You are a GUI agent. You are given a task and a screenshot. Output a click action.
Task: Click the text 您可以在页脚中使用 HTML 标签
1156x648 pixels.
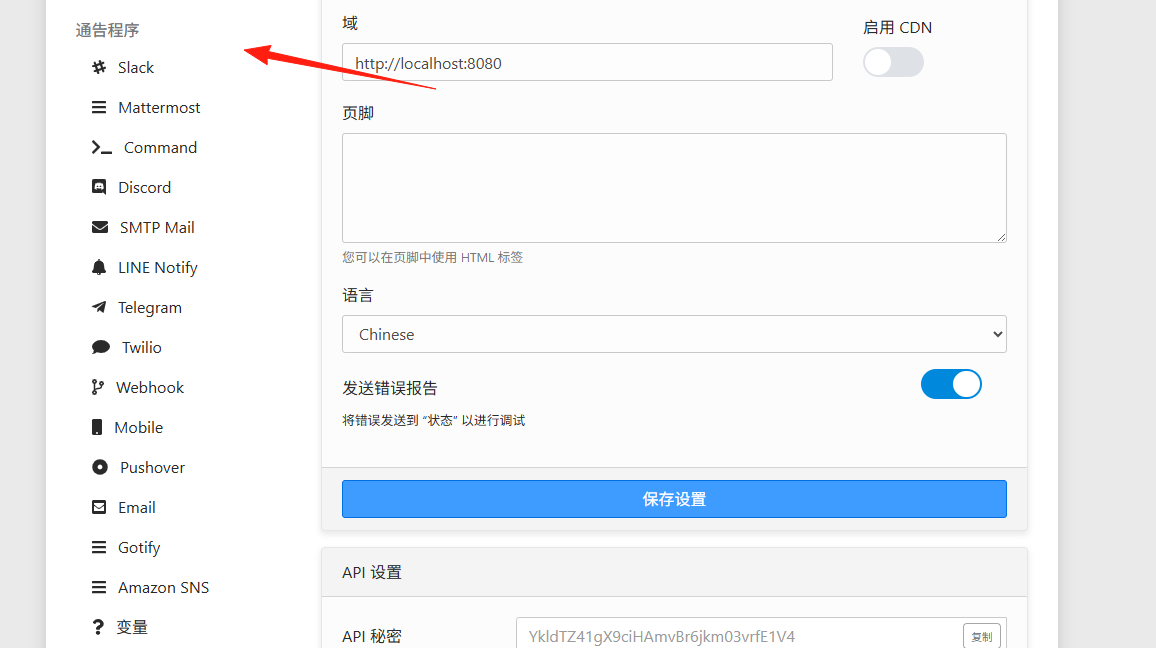(x=432, y=257)
